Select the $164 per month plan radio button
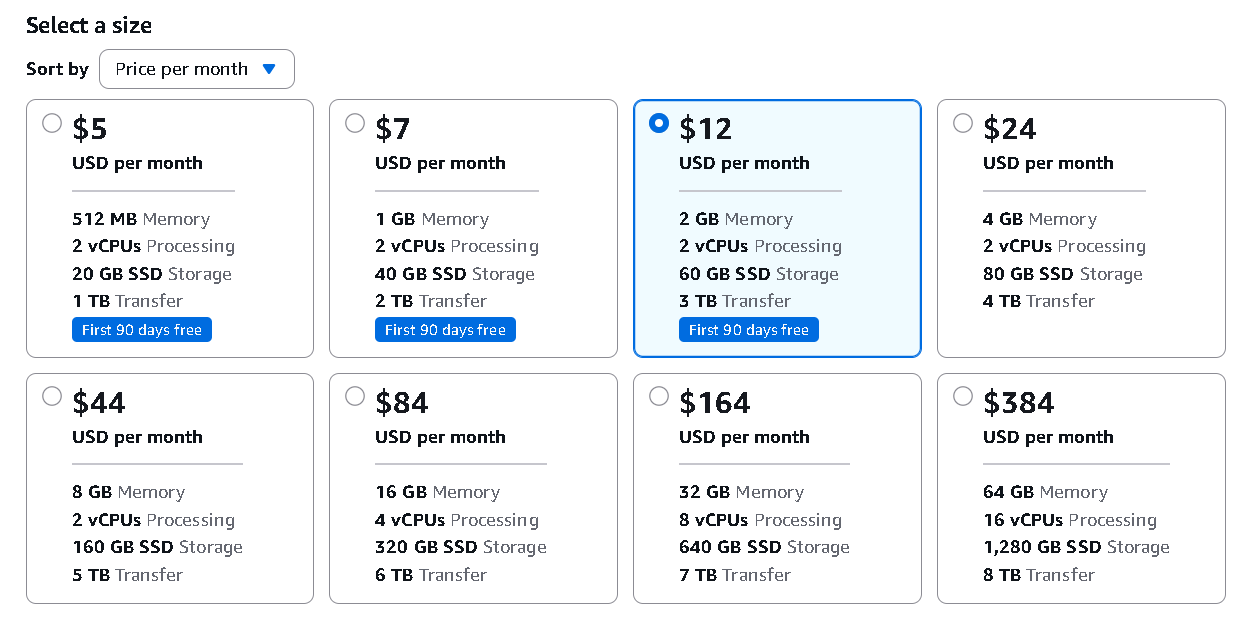 click(x=659, y=396)
